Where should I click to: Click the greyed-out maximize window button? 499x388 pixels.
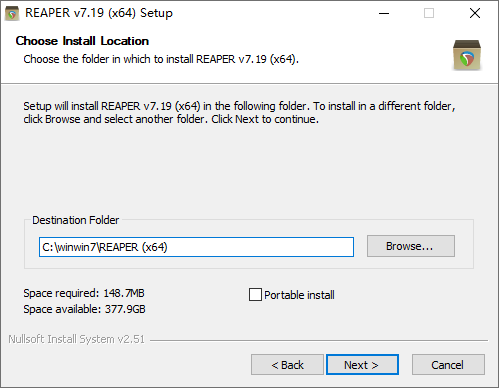click(x=429, y=13)
